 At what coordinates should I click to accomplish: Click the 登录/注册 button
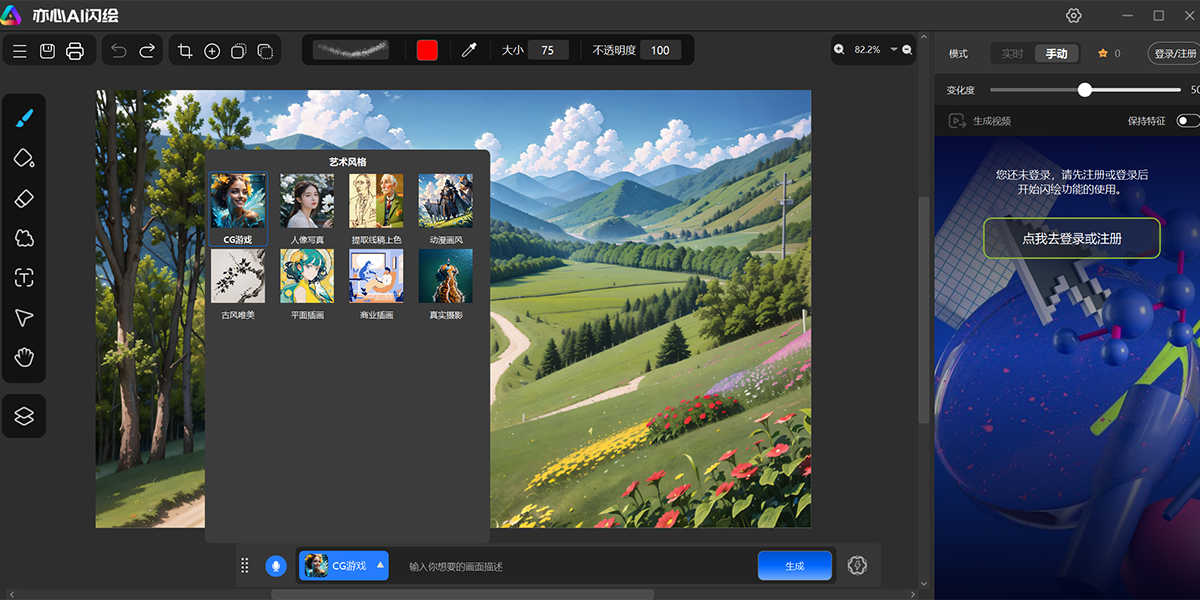[1176, 54]
